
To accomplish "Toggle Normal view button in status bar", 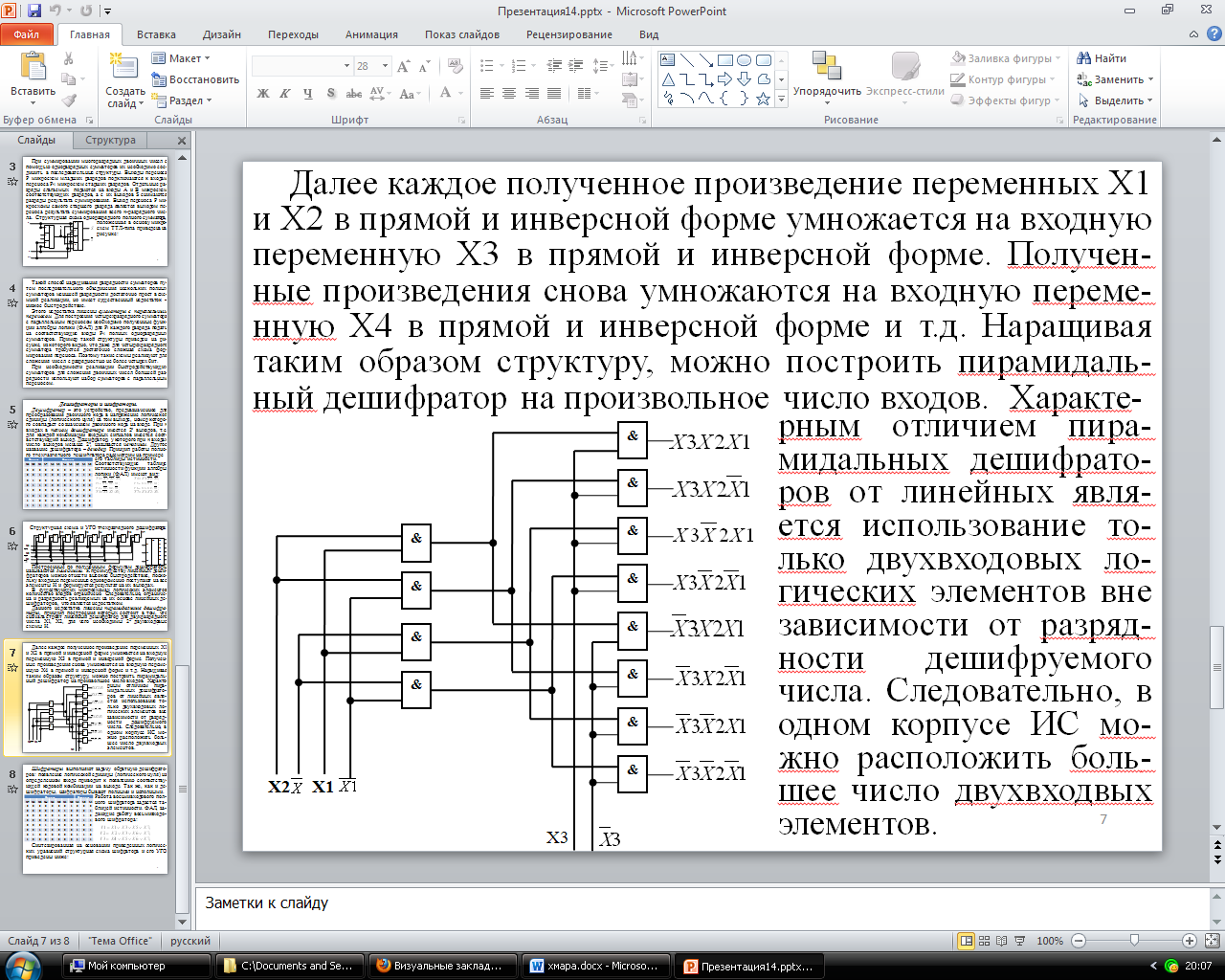I will point(967,941).
